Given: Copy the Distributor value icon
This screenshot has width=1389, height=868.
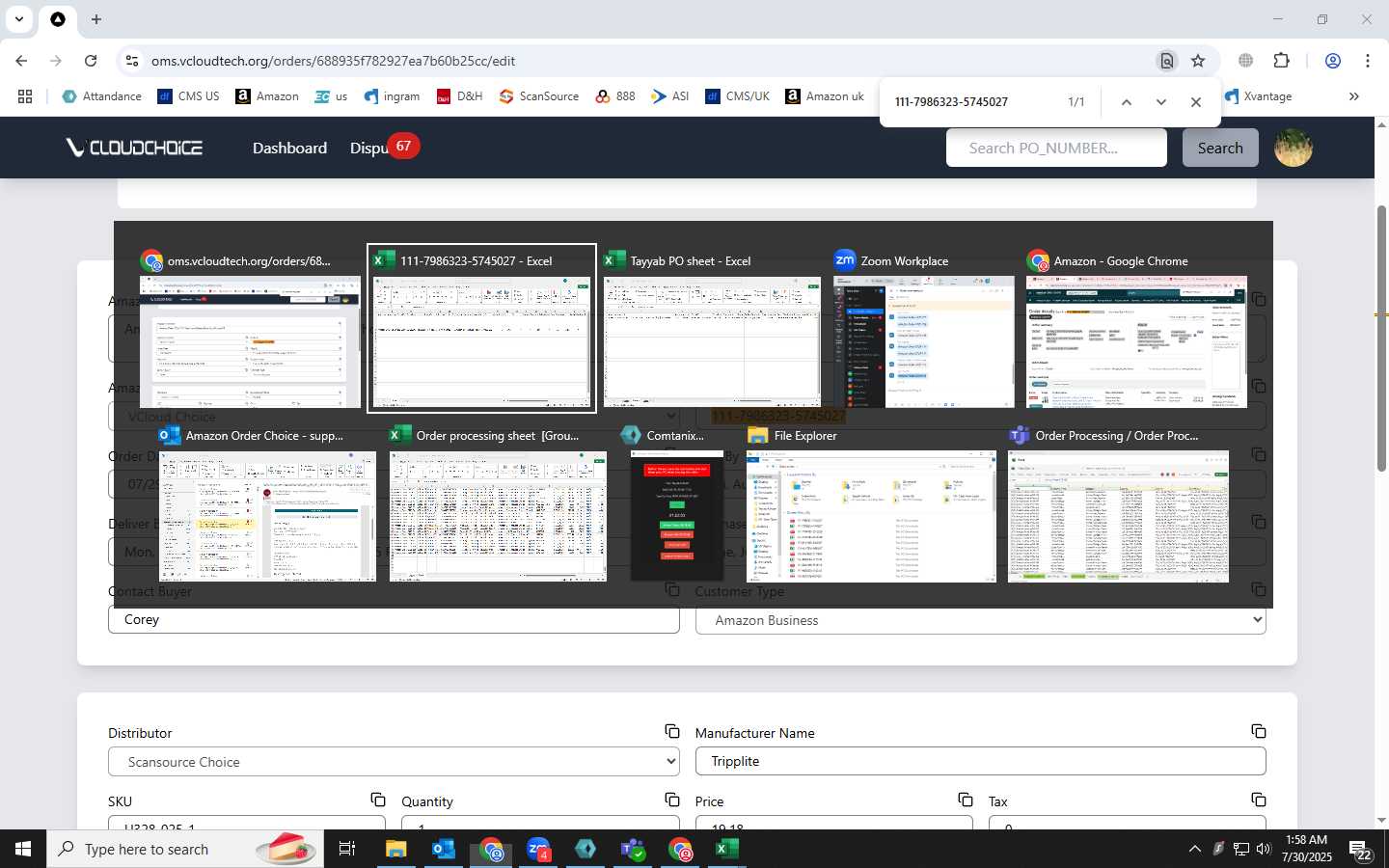Looking at the screenshot, I should click(672, 731).
